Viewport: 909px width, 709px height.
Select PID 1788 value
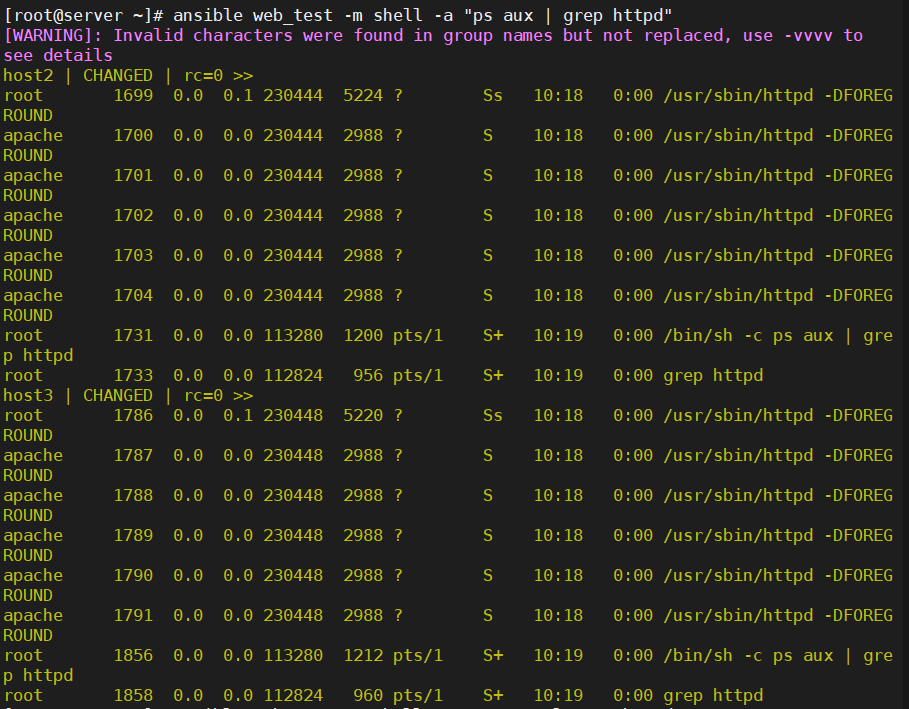(133, 496)
